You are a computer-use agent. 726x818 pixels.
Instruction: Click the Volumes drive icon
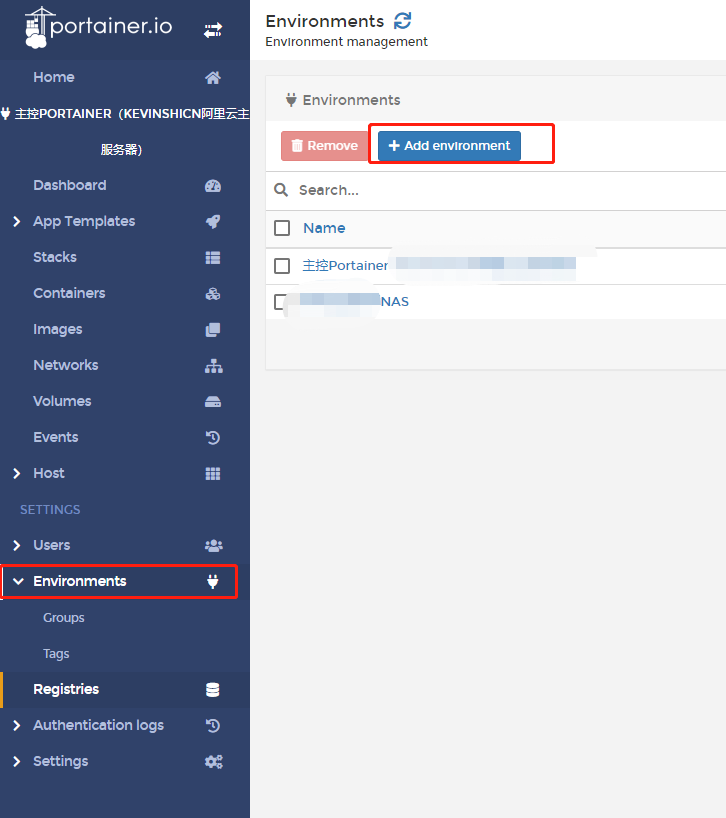click(x=213, y=402)
